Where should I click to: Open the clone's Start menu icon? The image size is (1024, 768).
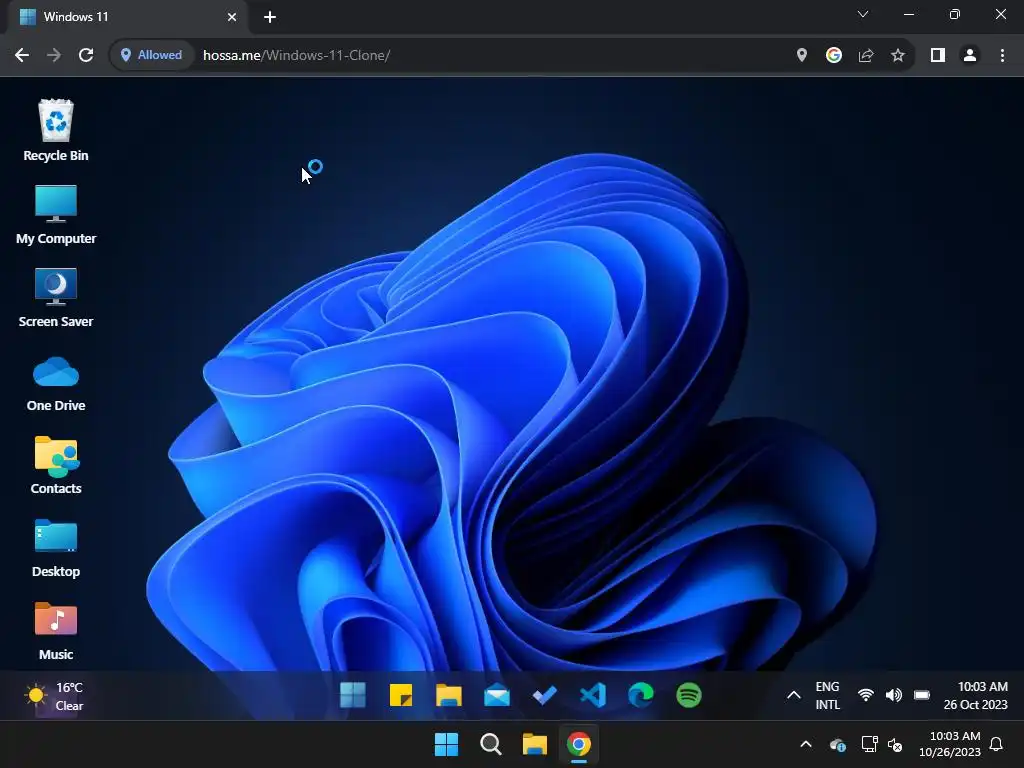tap(353, 696)
